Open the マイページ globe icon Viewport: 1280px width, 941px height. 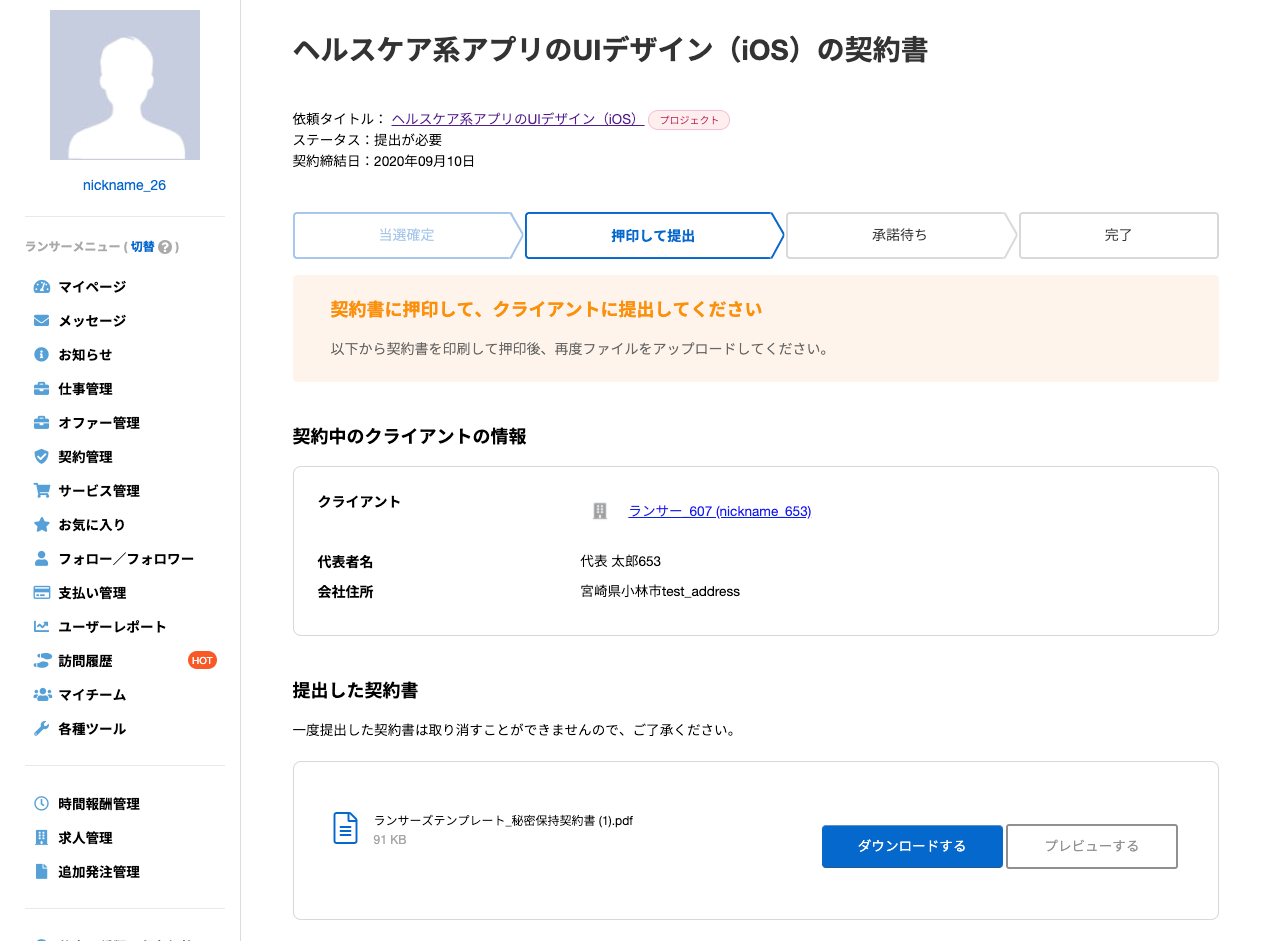click(x=40, y=287)
